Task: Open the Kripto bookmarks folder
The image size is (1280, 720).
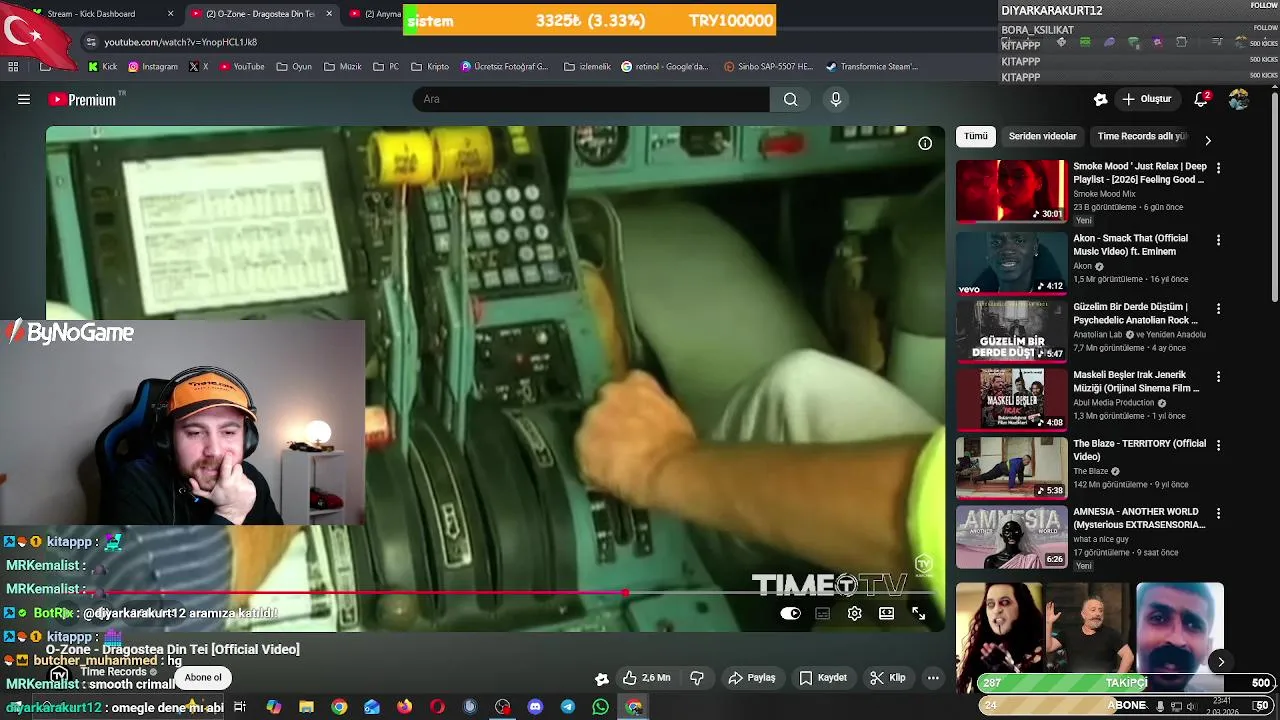Action: point(431,67)
